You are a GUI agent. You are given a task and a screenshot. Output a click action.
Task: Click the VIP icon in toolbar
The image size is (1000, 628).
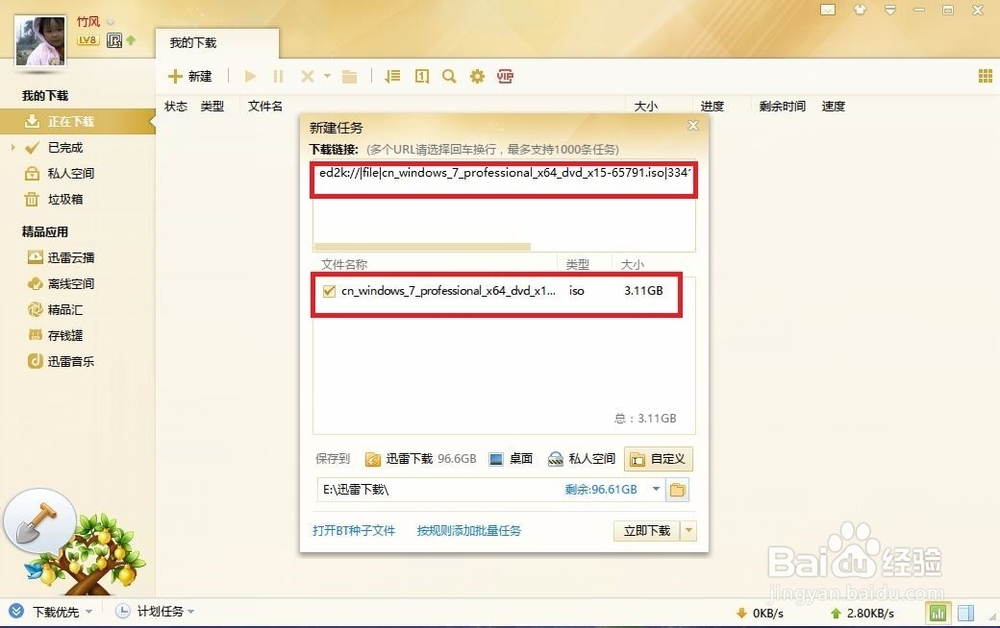tap(505, 77)
